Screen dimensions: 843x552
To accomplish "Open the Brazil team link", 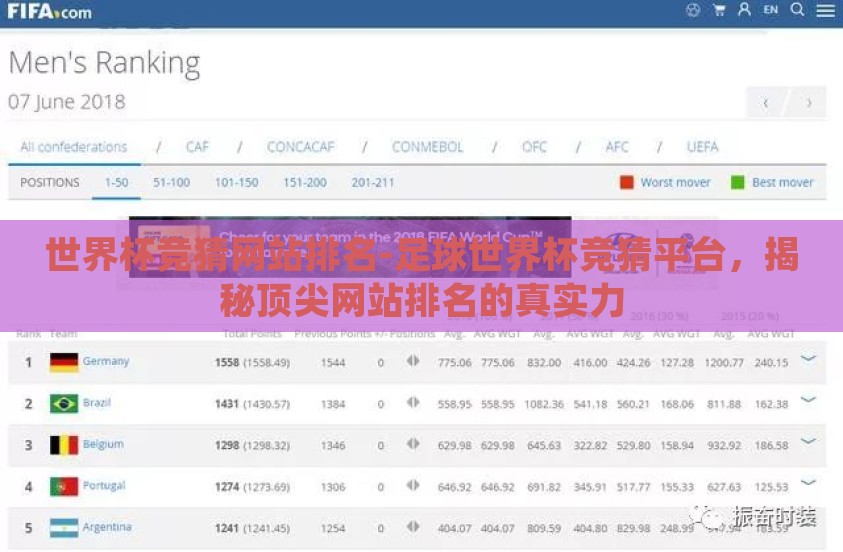I will 97,403.
